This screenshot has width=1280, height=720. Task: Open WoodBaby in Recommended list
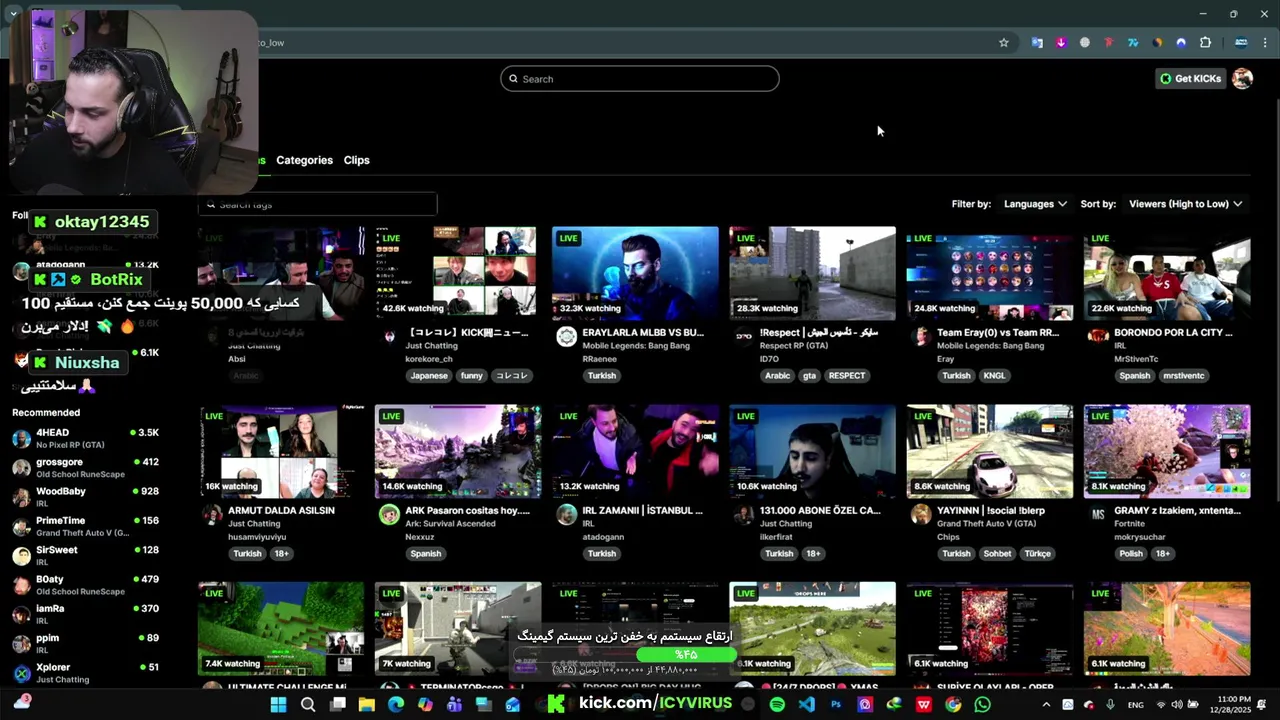pos(85,496)
